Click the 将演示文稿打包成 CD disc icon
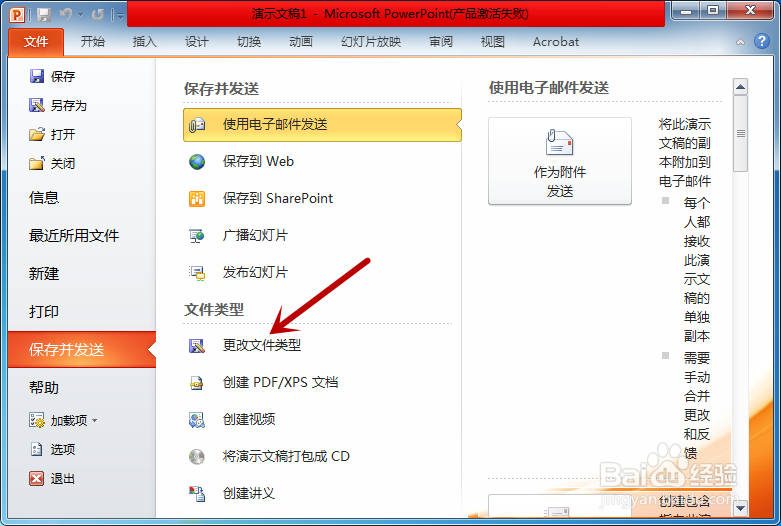The height and width of the screenshot is (526, 781). coord(197,456)
